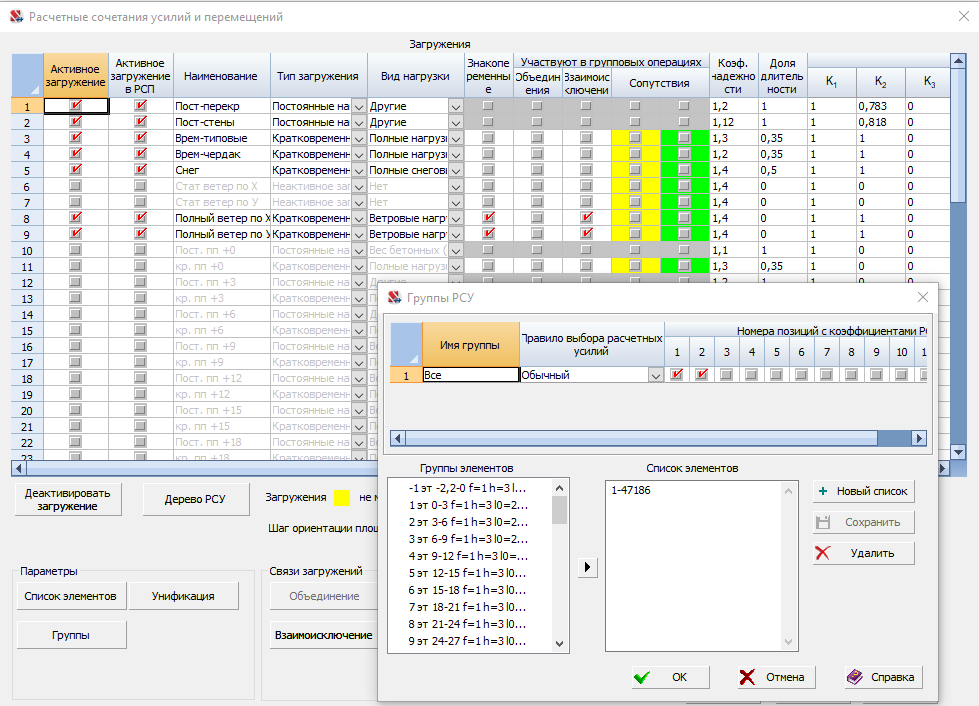Close the Группы РСУ dialog
Image resolution: width=979 pixels, height=706 pixels.
pyautogui.click(x=922, y=297)
